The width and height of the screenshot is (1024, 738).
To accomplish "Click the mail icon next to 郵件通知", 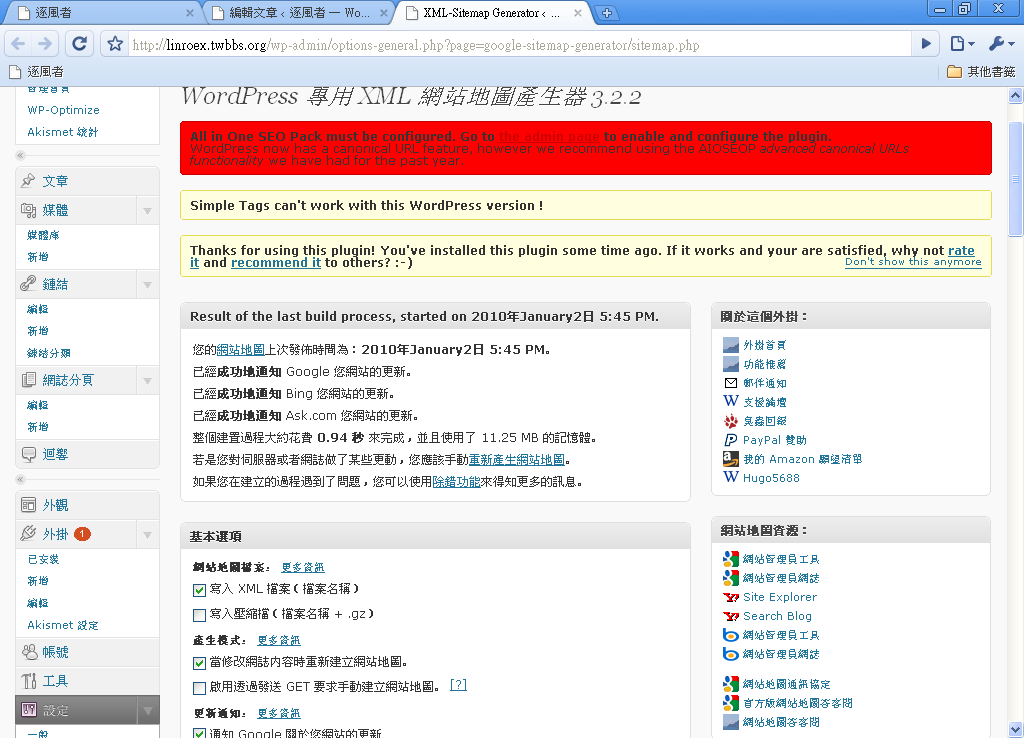I will pos(731,383).
